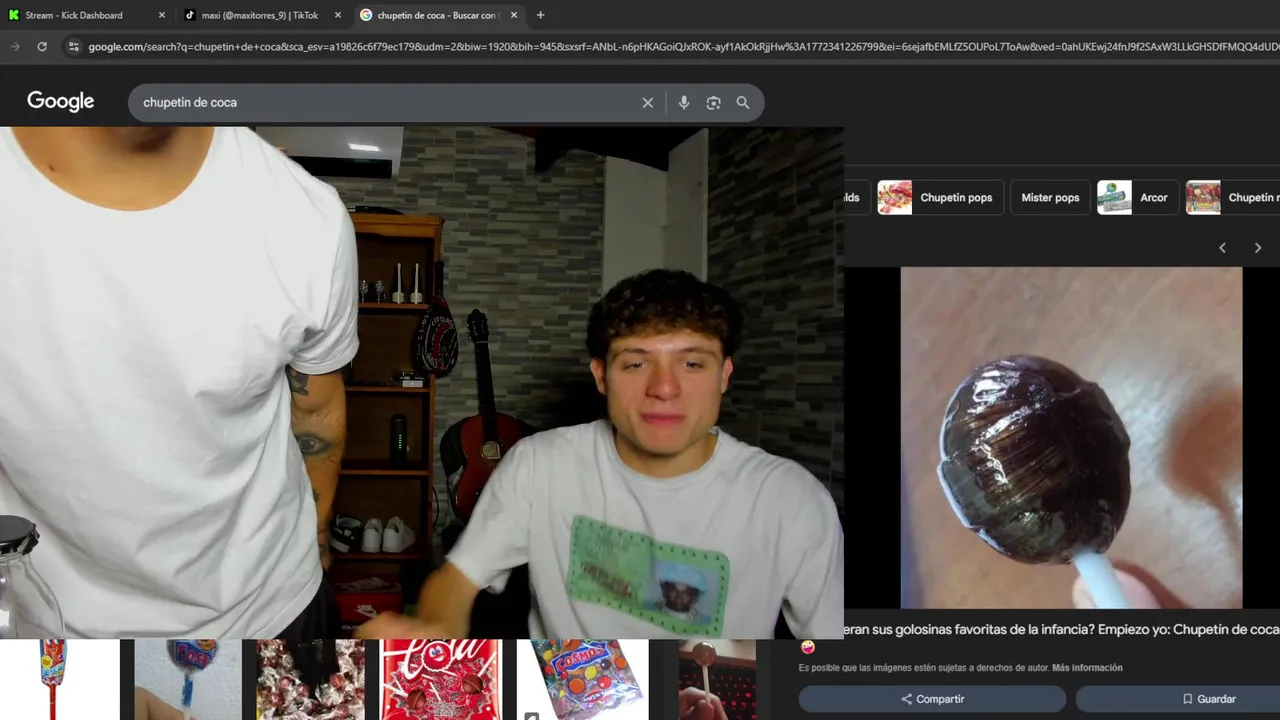Open the Google logo homepage link
1280x720 pixels.
[x=61, y=101]
